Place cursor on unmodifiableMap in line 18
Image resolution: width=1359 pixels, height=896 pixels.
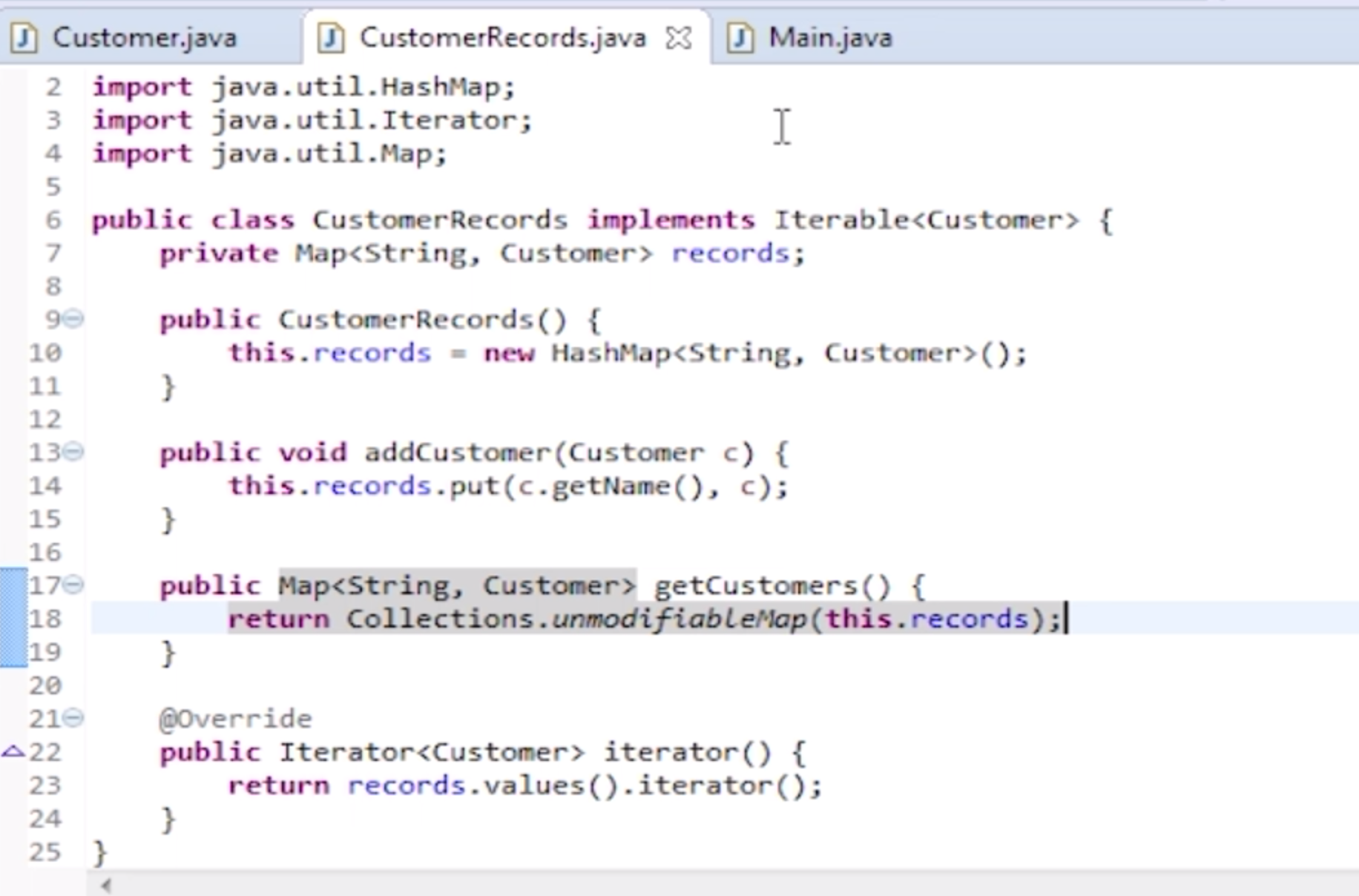(x=679, y=619)
